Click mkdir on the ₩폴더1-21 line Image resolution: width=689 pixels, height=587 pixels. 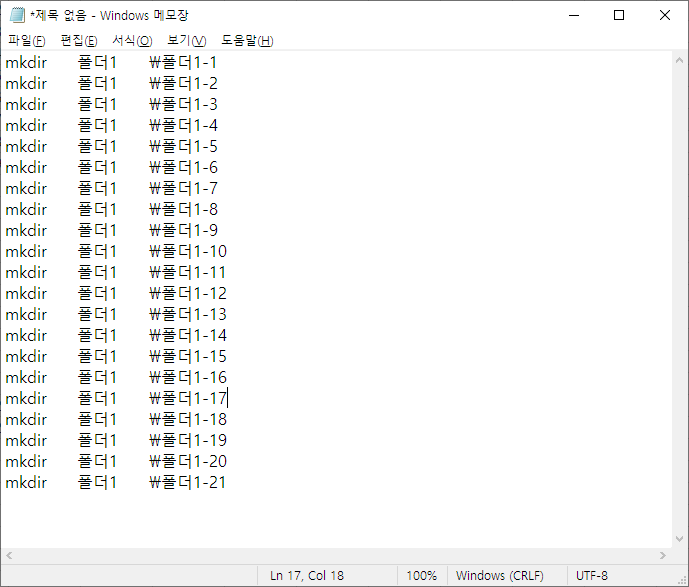(26, 482)
